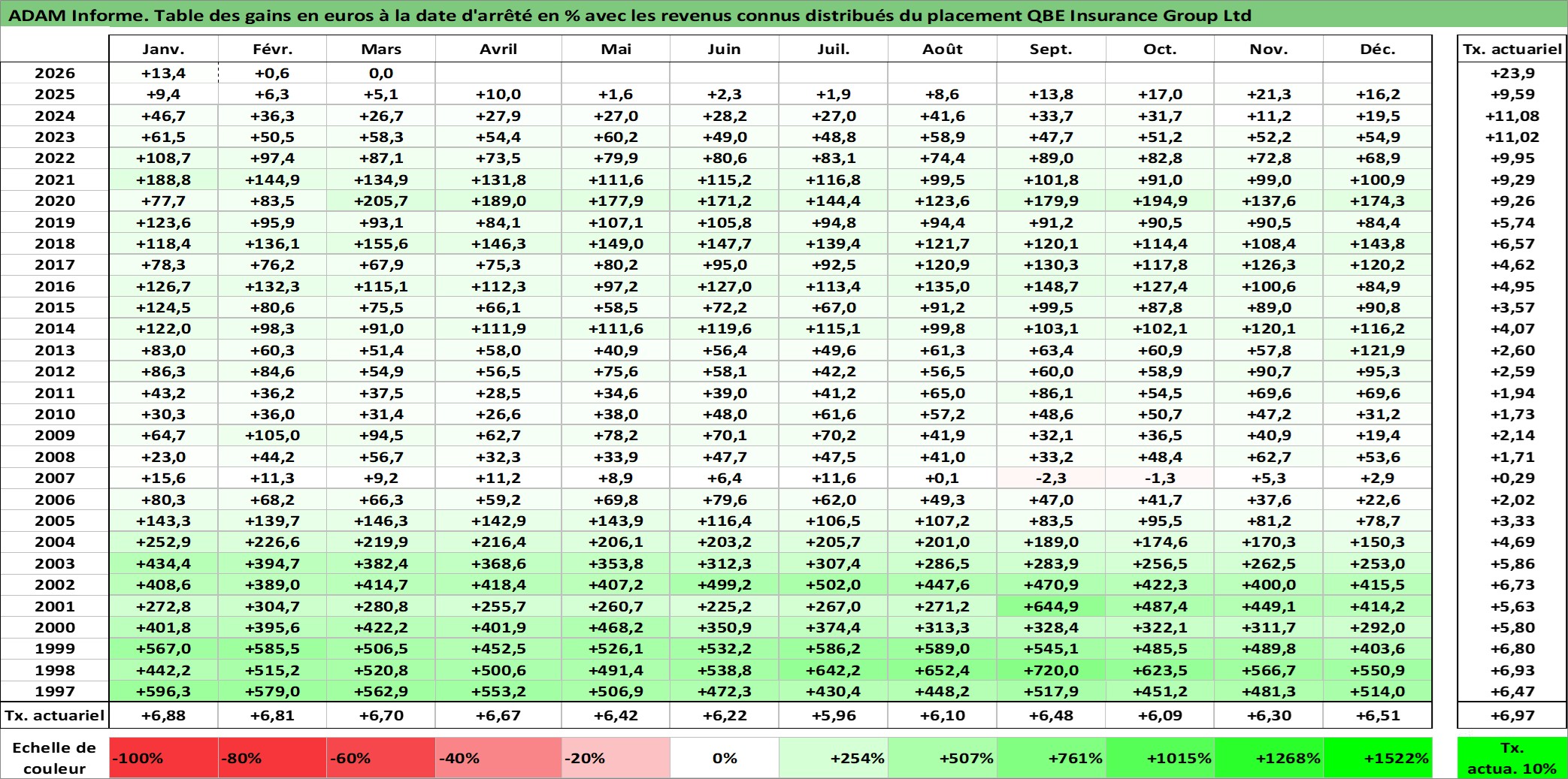Click the ADAM Informe title banner
This screenshot has width=1568, height=779.
(784, 15)
